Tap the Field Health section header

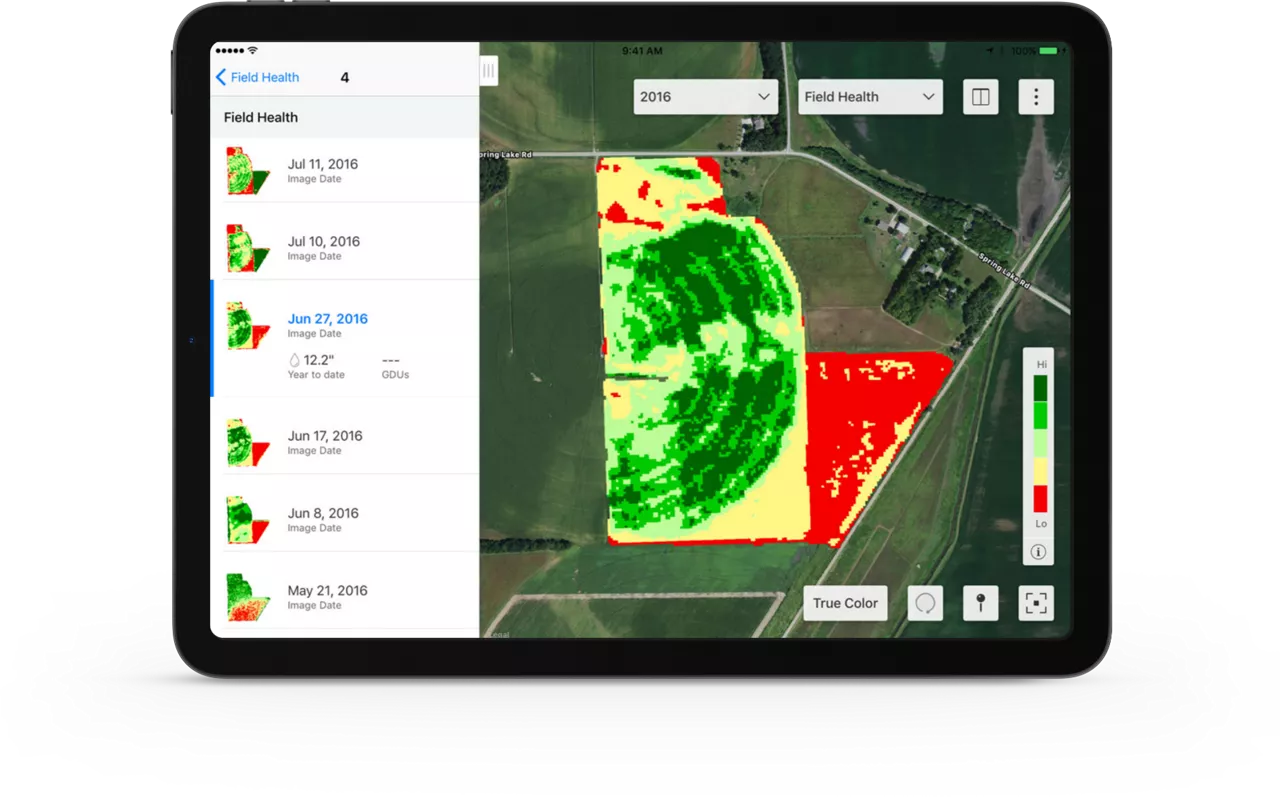[345, 117]
